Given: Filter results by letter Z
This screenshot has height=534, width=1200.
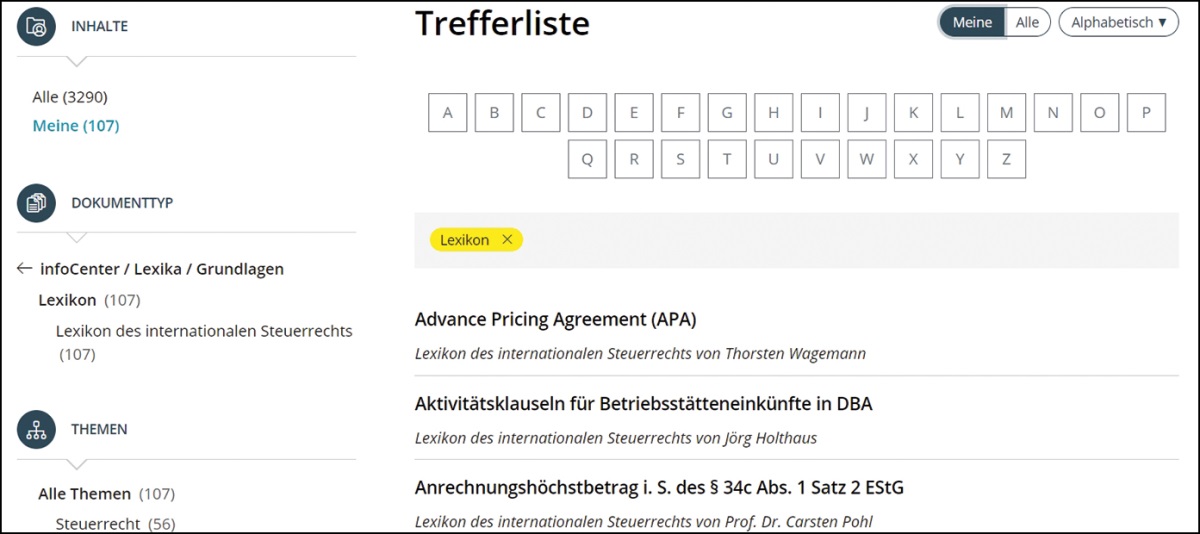Looking at the screenshot, I should 1006,159.
